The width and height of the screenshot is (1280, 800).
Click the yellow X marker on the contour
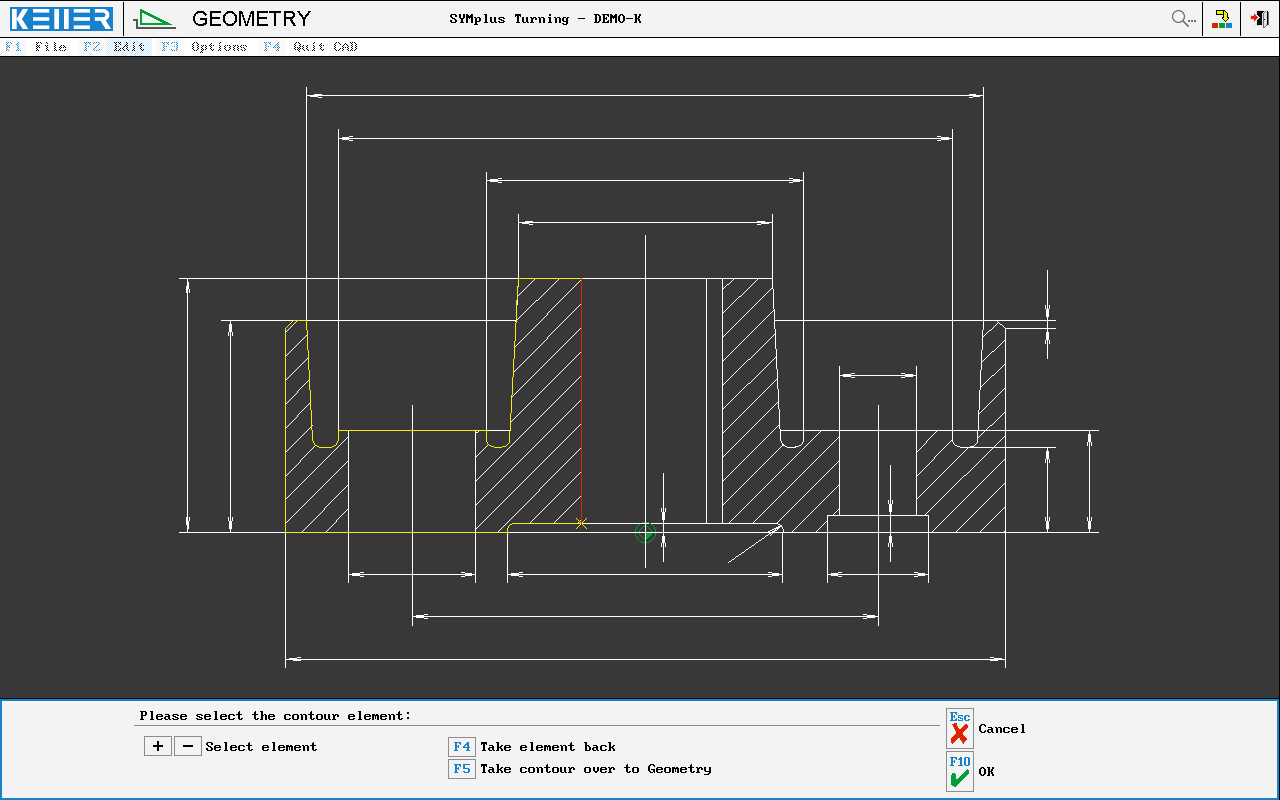[581, 523]
